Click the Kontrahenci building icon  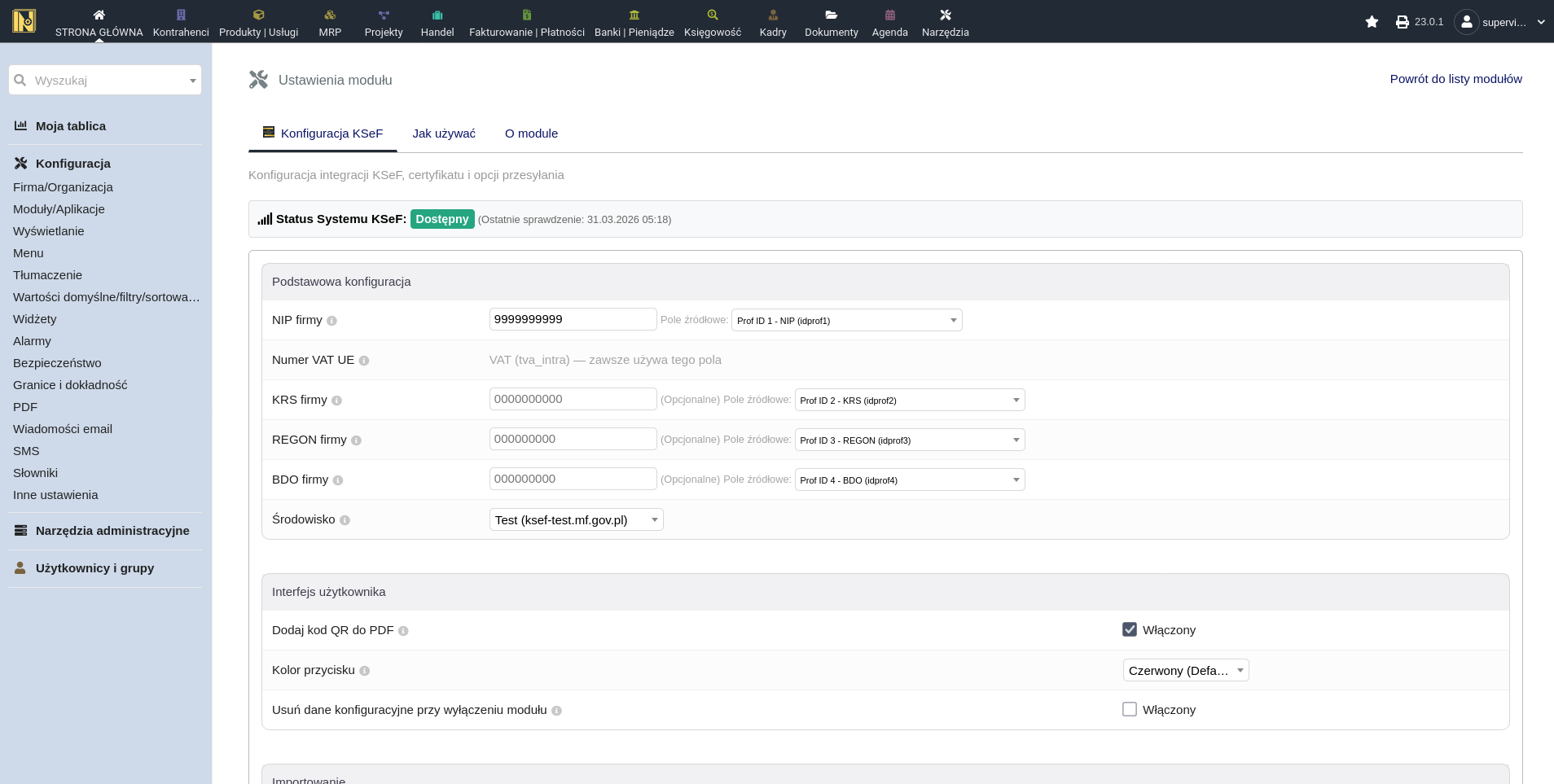pyautogui.click(x=181, y=15)
